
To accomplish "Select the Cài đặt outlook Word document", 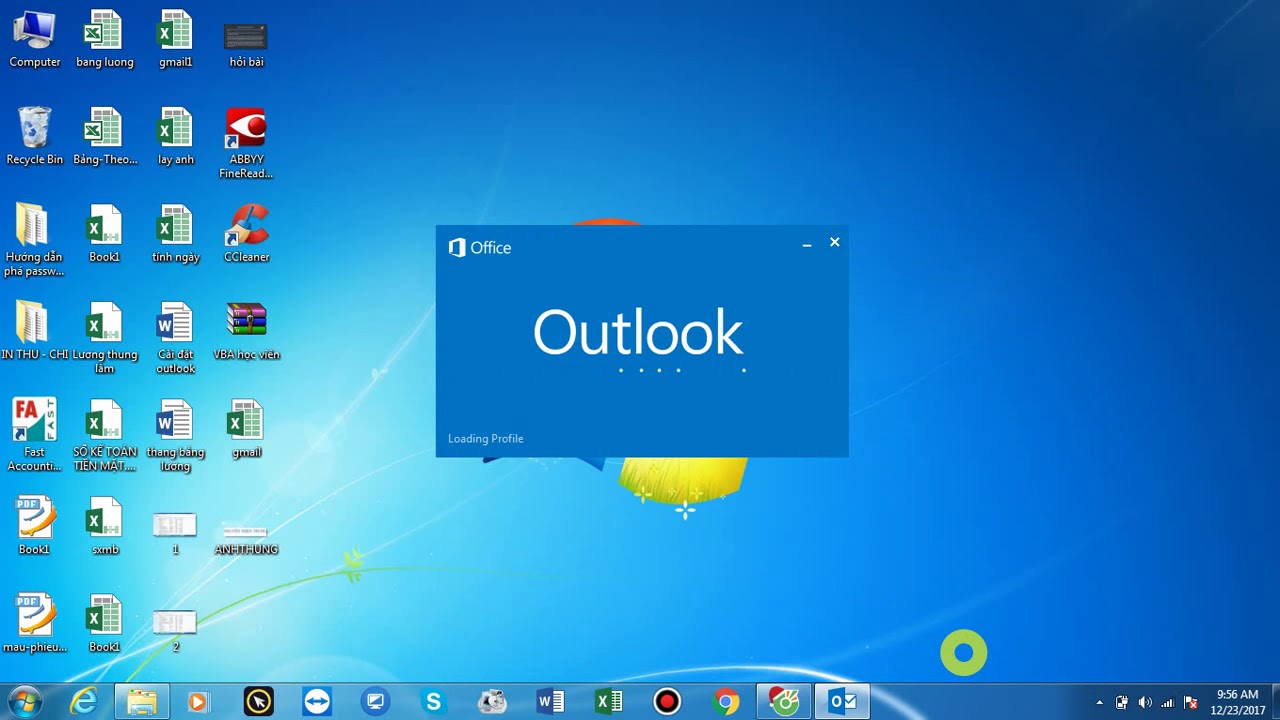I will point(176,338).
